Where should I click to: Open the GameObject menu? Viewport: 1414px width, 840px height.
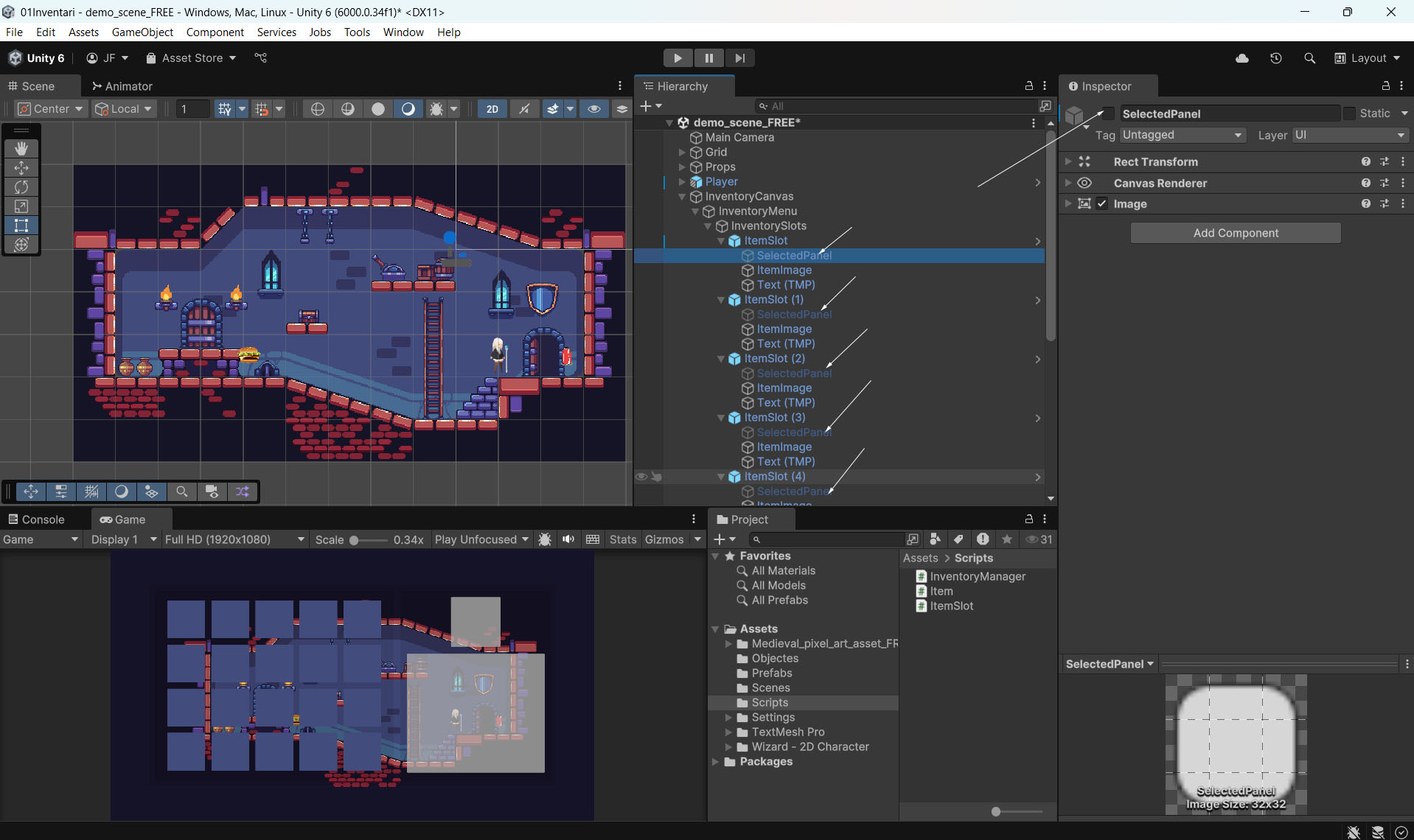click(142, 32)
